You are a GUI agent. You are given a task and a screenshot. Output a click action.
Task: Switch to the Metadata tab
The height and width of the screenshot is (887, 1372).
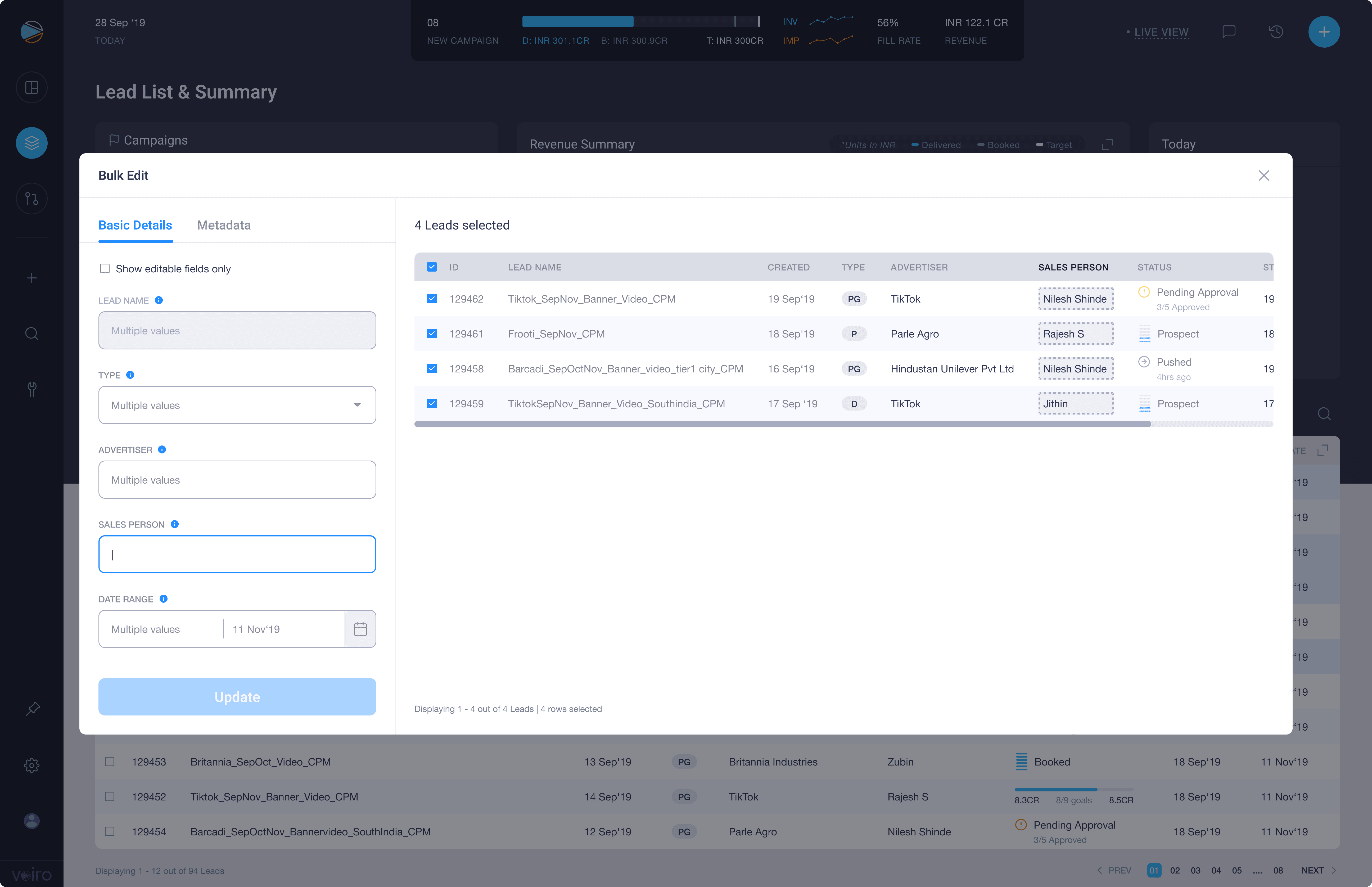tap(223, 225)
